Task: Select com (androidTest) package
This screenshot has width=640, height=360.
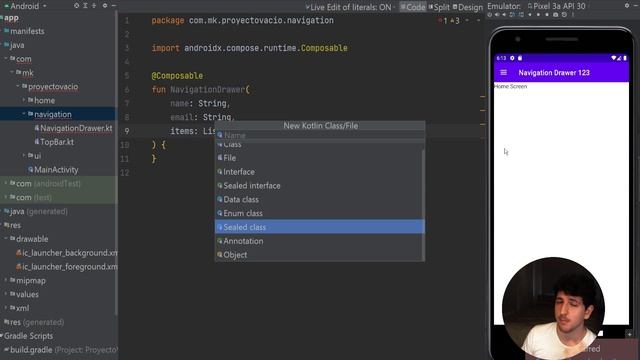Action: point(45,184)
